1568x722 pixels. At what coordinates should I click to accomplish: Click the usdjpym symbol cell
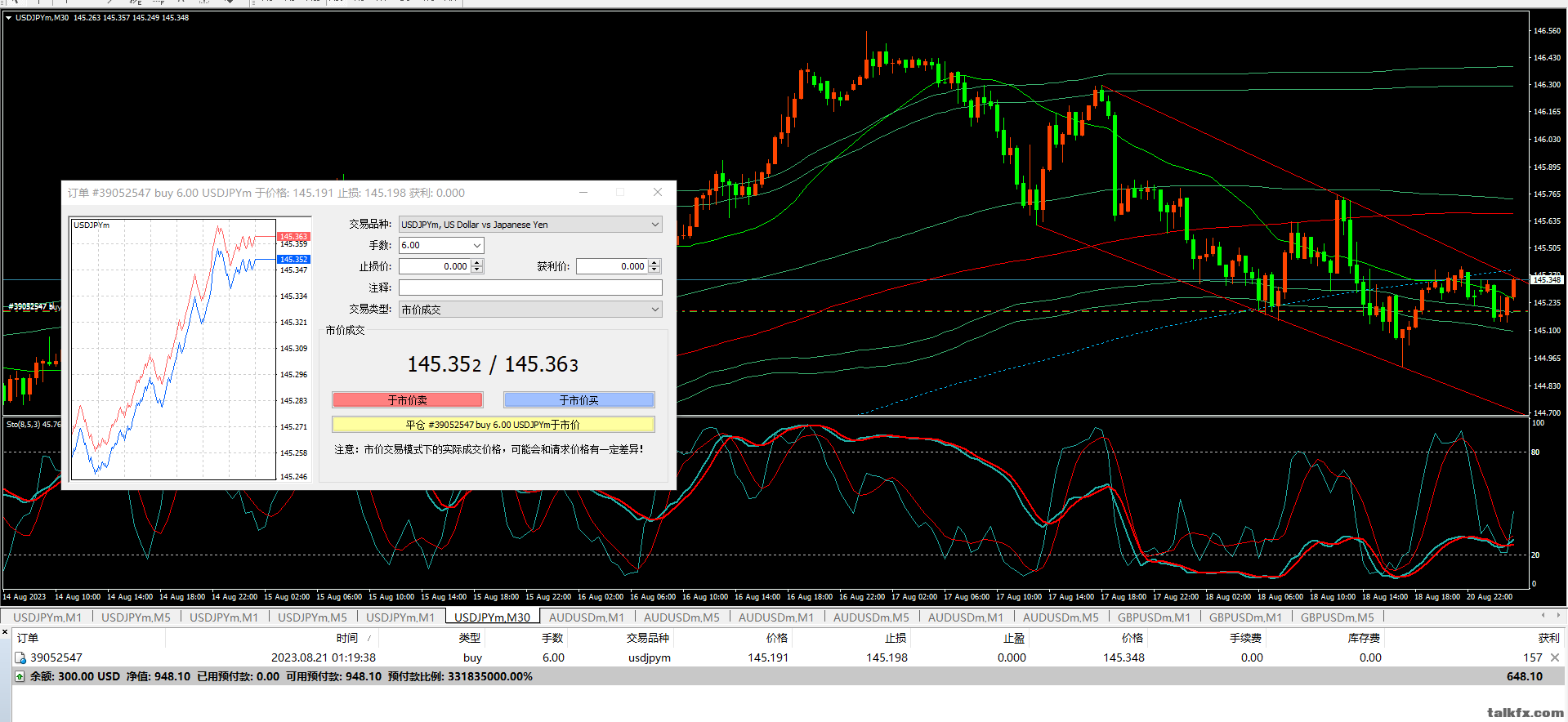pyautogui.click(x=650, y=657)
